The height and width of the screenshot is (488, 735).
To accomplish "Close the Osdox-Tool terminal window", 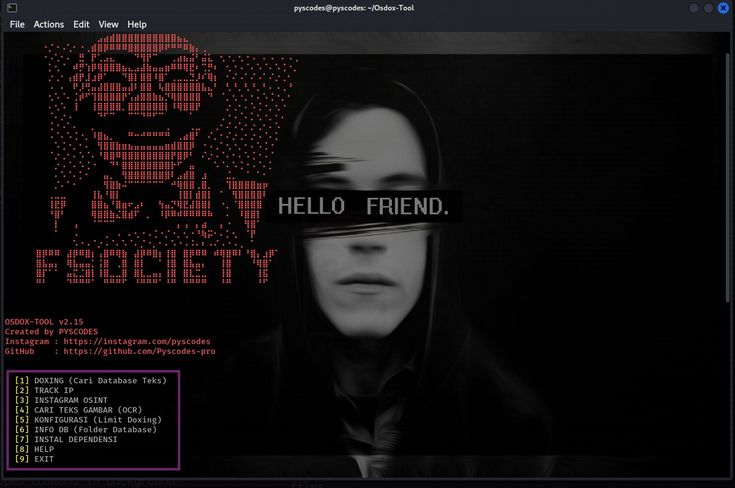I will [x=723, y=8].
